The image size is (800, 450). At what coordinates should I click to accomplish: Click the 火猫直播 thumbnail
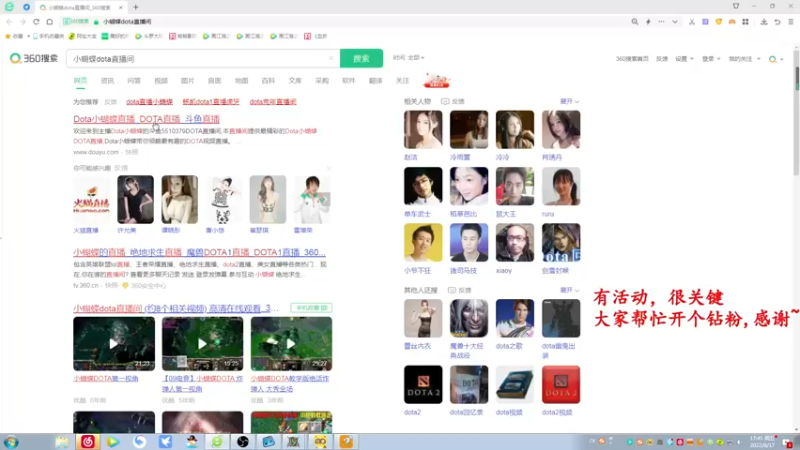click(91, 199)
